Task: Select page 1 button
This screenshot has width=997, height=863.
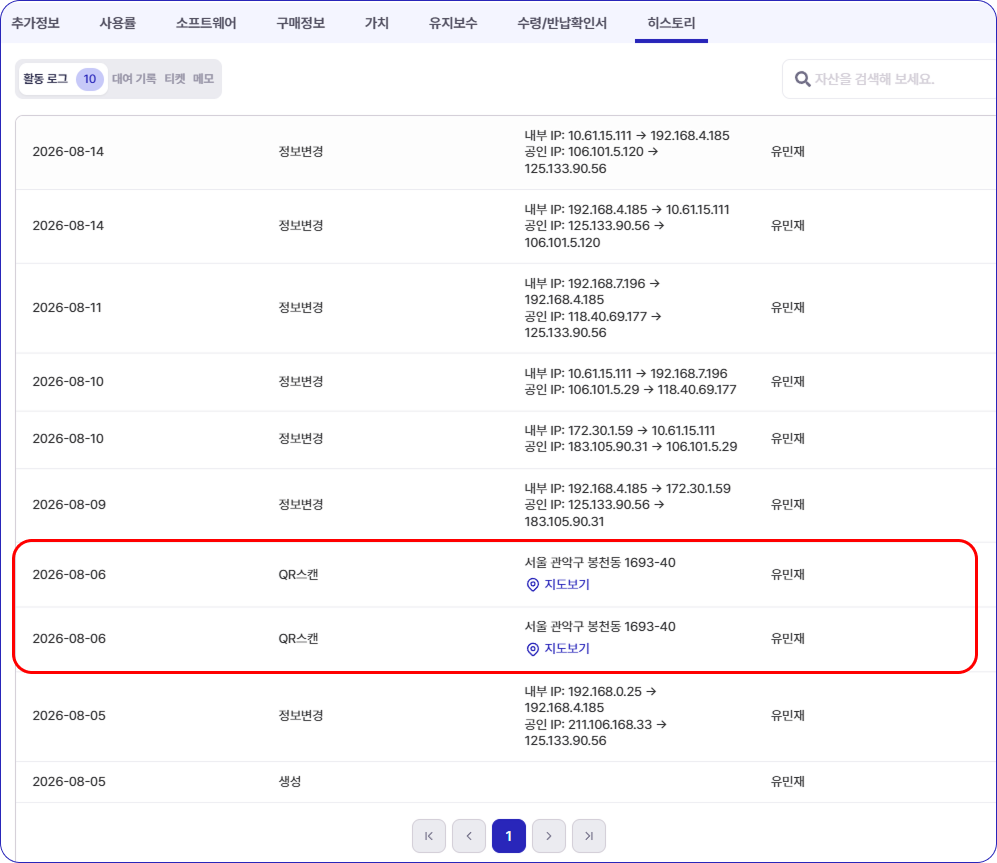Action: pyautogui.click(x=509, y=836)
